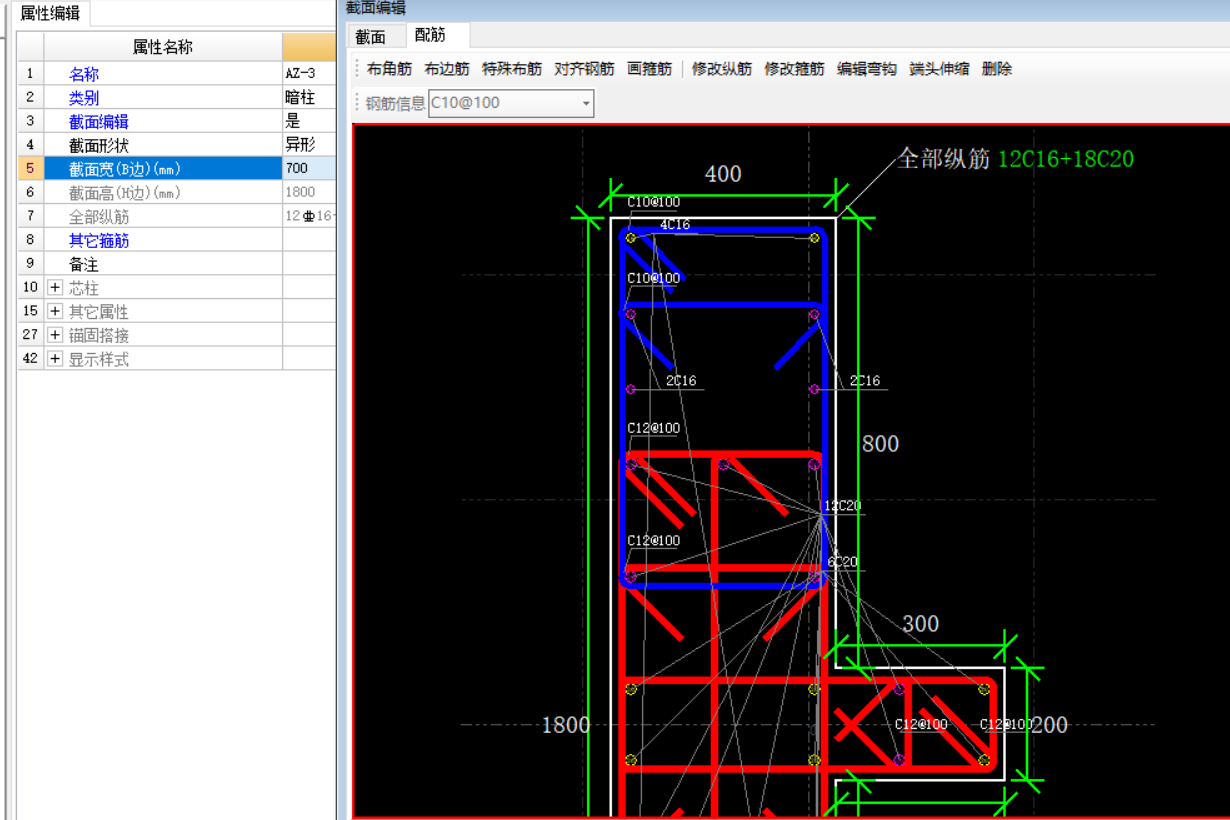
Task: Select the 其它箍筋 property row
Action: coord(176,241)
